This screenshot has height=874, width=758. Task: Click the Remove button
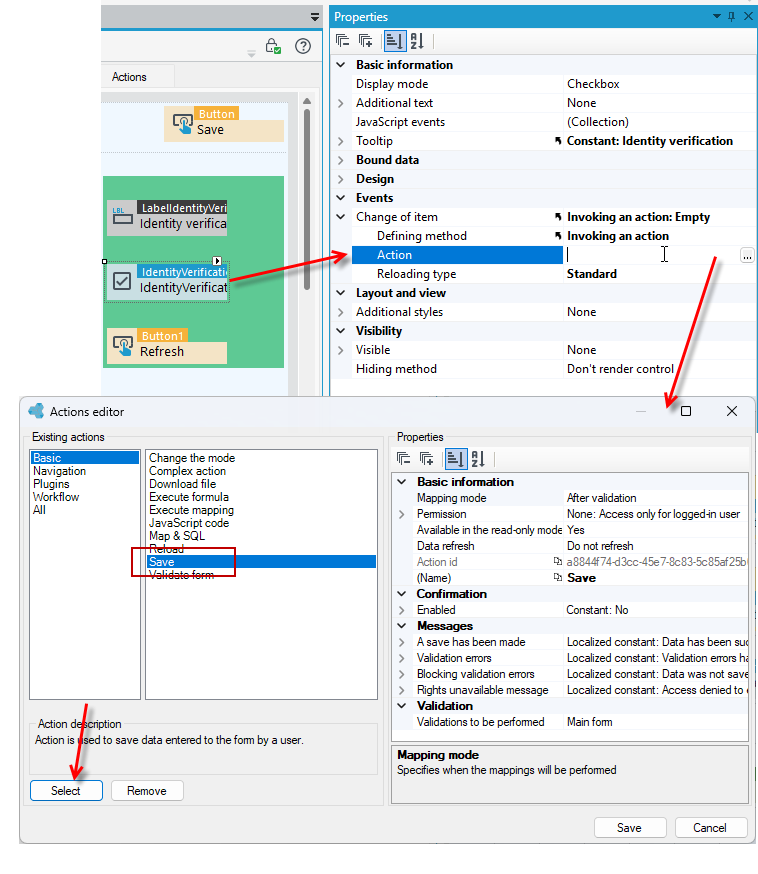(x=147, y=790)
